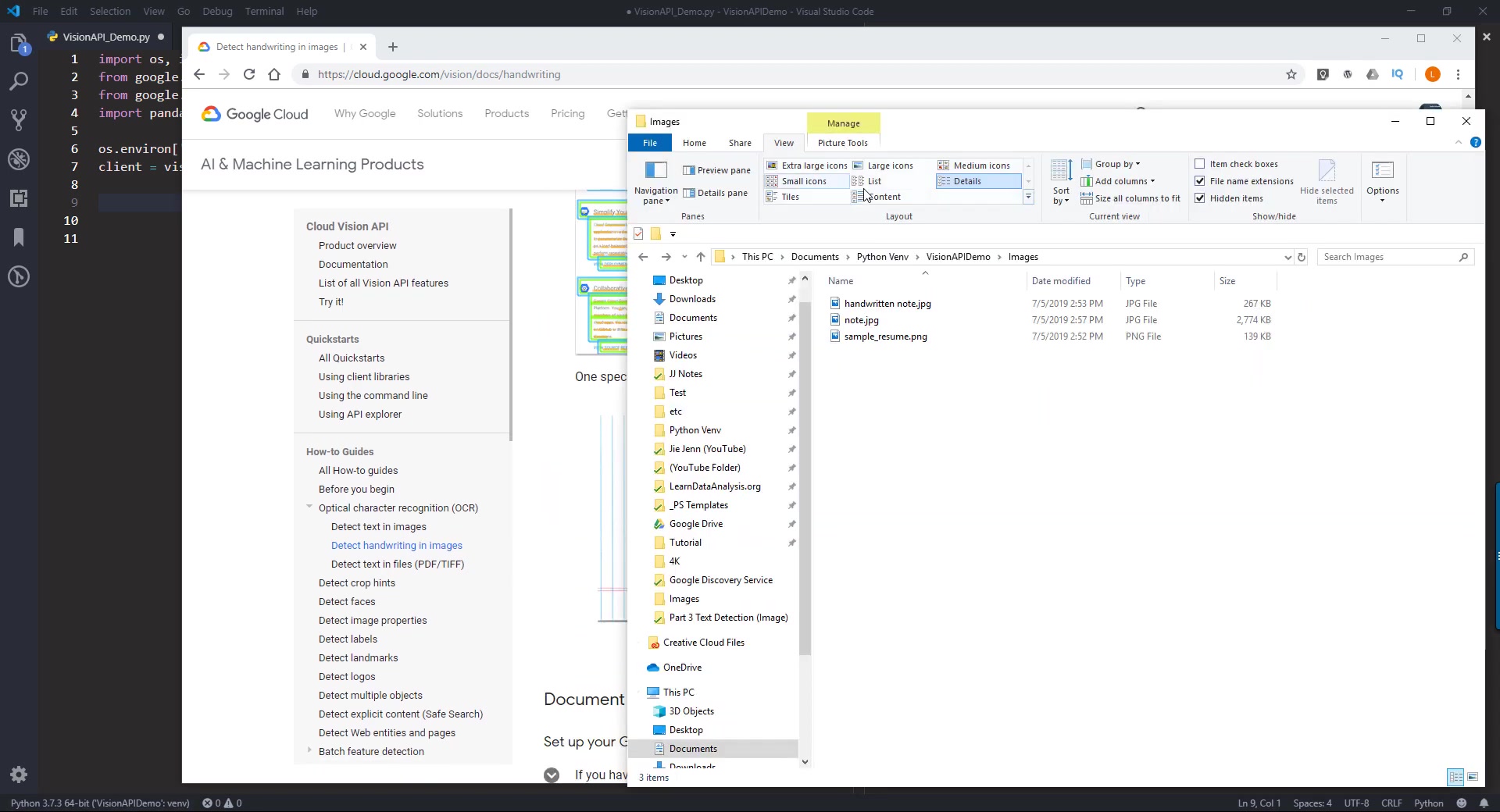
Task: Reload the Chrome page
Action: click(x=249, y=74)
